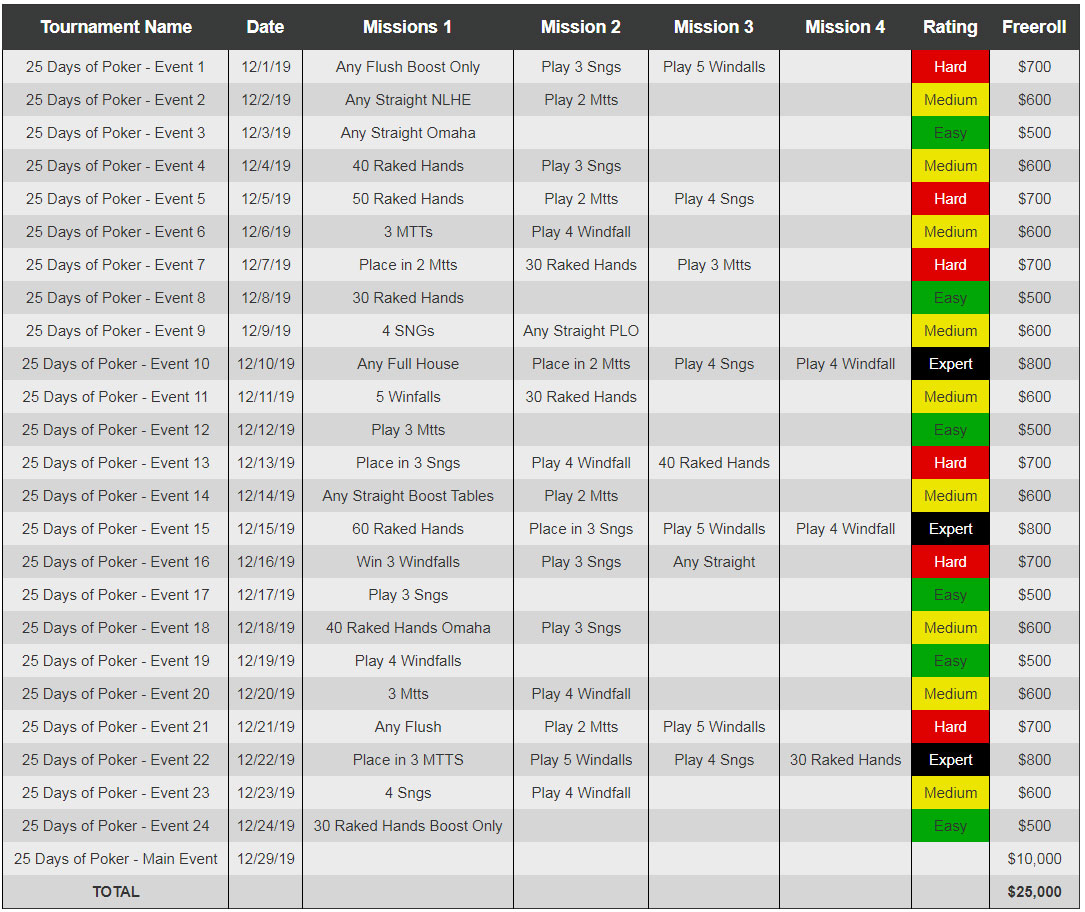Click 'Win 3 Windfalls' cell
1085x912 pixels.
coord(408,562)
